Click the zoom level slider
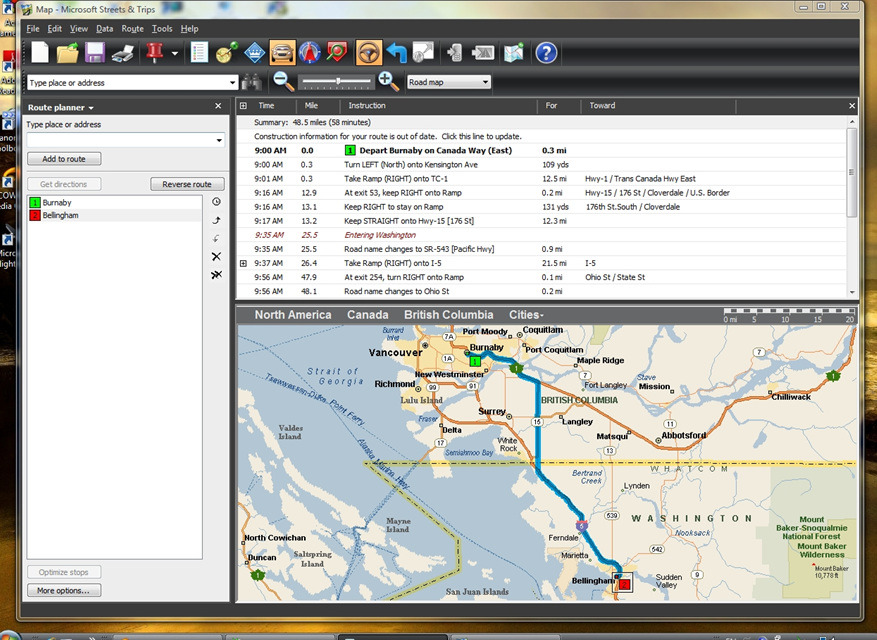 coord(340,82)
